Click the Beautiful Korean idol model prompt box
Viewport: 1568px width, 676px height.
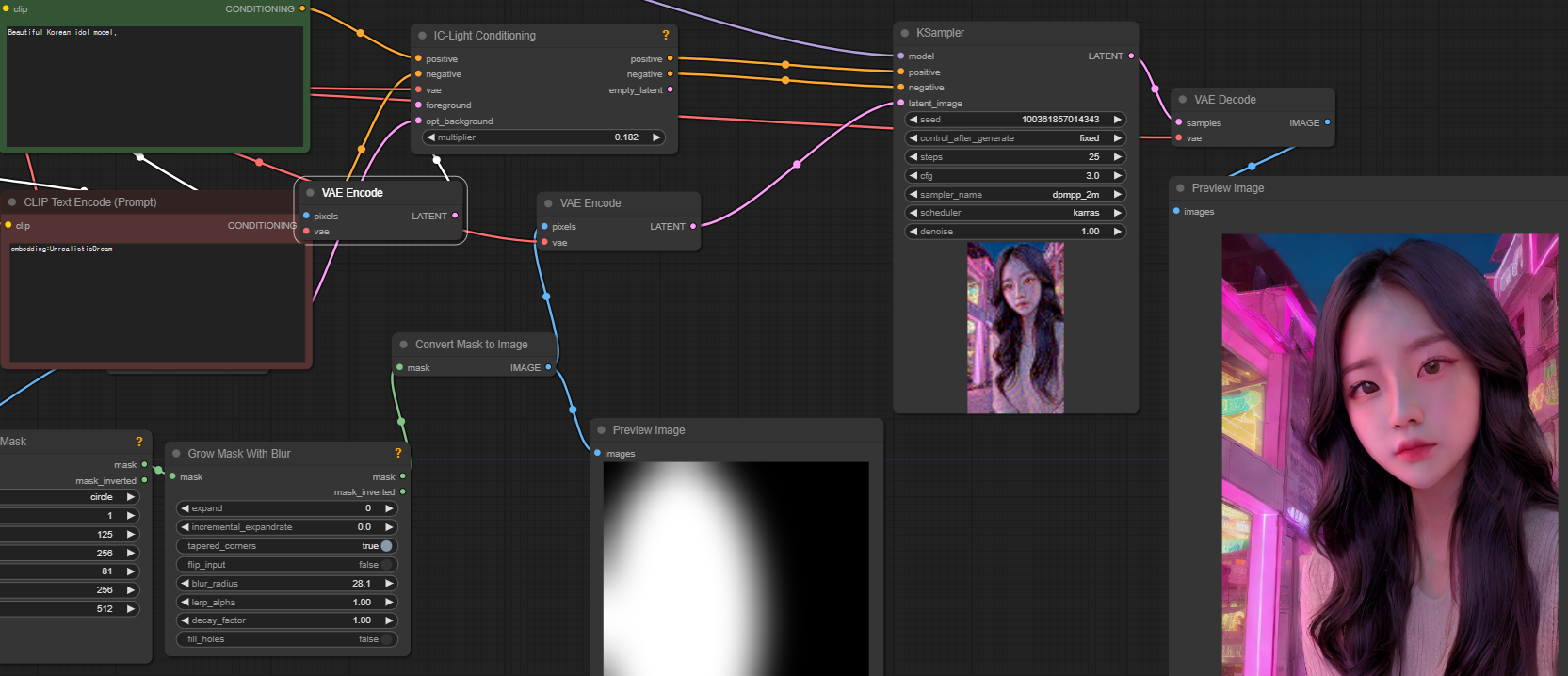click(155, 86)
